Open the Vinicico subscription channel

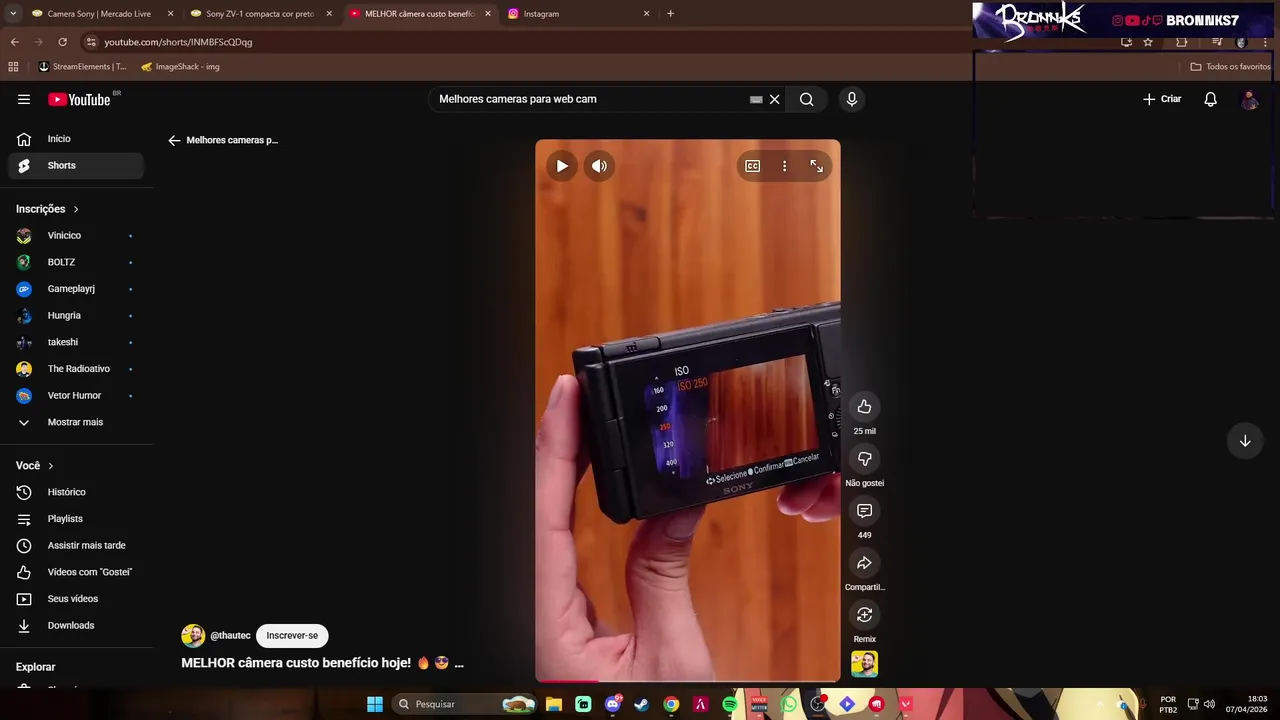(76, 235)
